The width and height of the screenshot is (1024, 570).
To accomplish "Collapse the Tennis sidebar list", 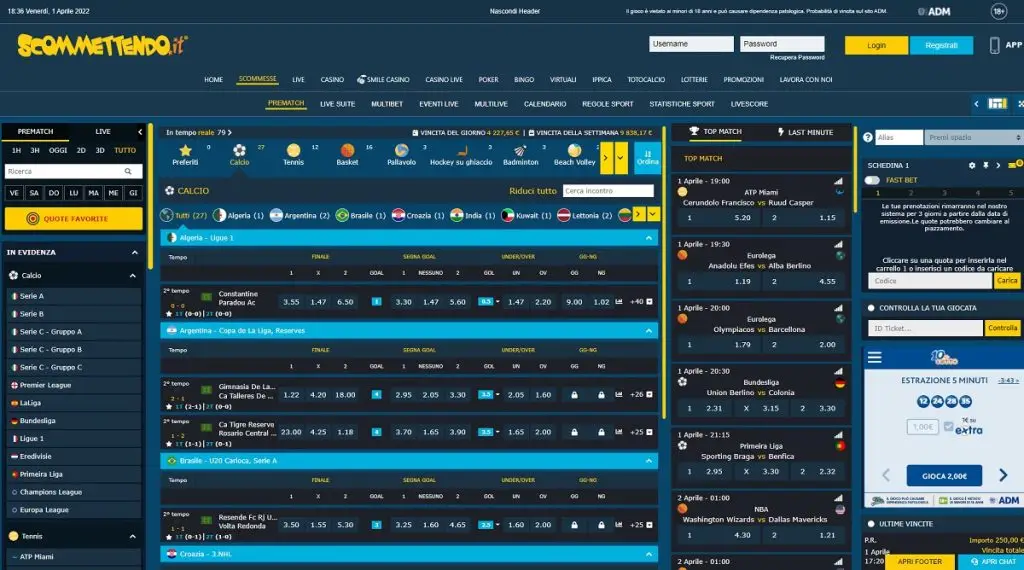I will 133,537.
